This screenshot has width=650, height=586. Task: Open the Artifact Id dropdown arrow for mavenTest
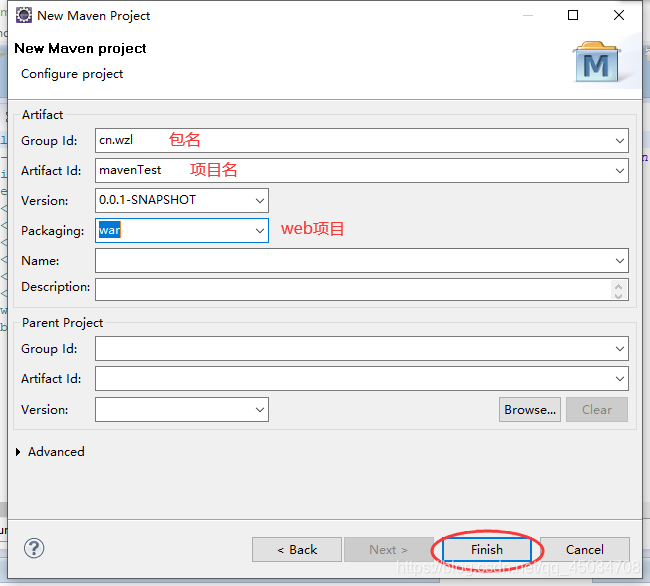(620, 170)
